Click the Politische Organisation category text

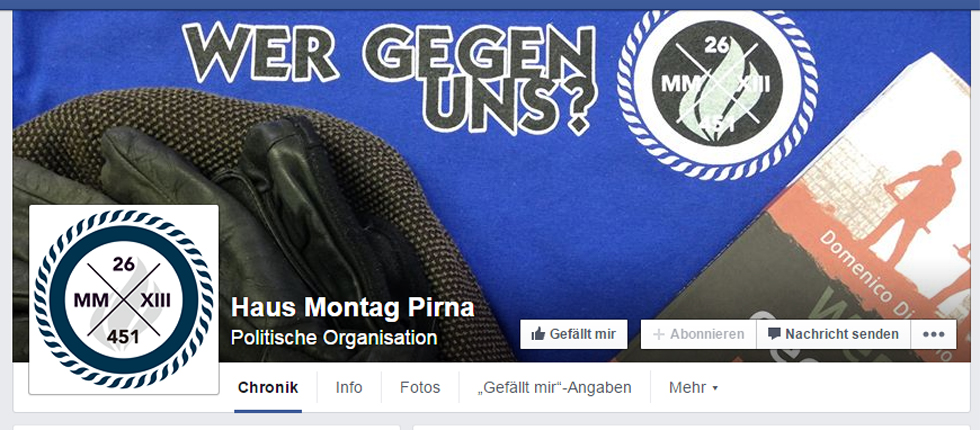tap(334, 338)
